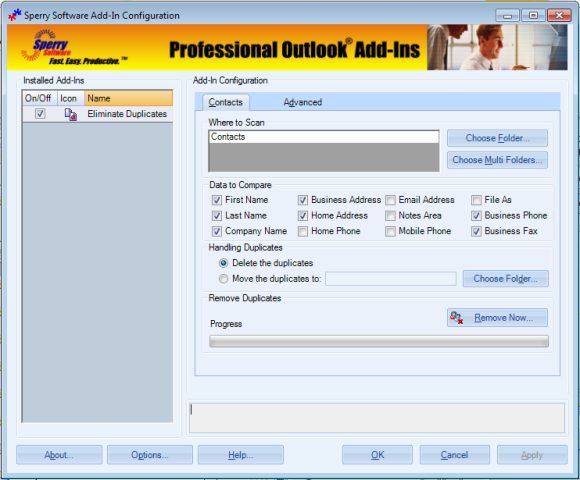The width and height of the screenshot is (580, 480).
Task: Click the Eliminate Duplicates add-in icon
Action: pyautogui.click(x=71, y=114)
